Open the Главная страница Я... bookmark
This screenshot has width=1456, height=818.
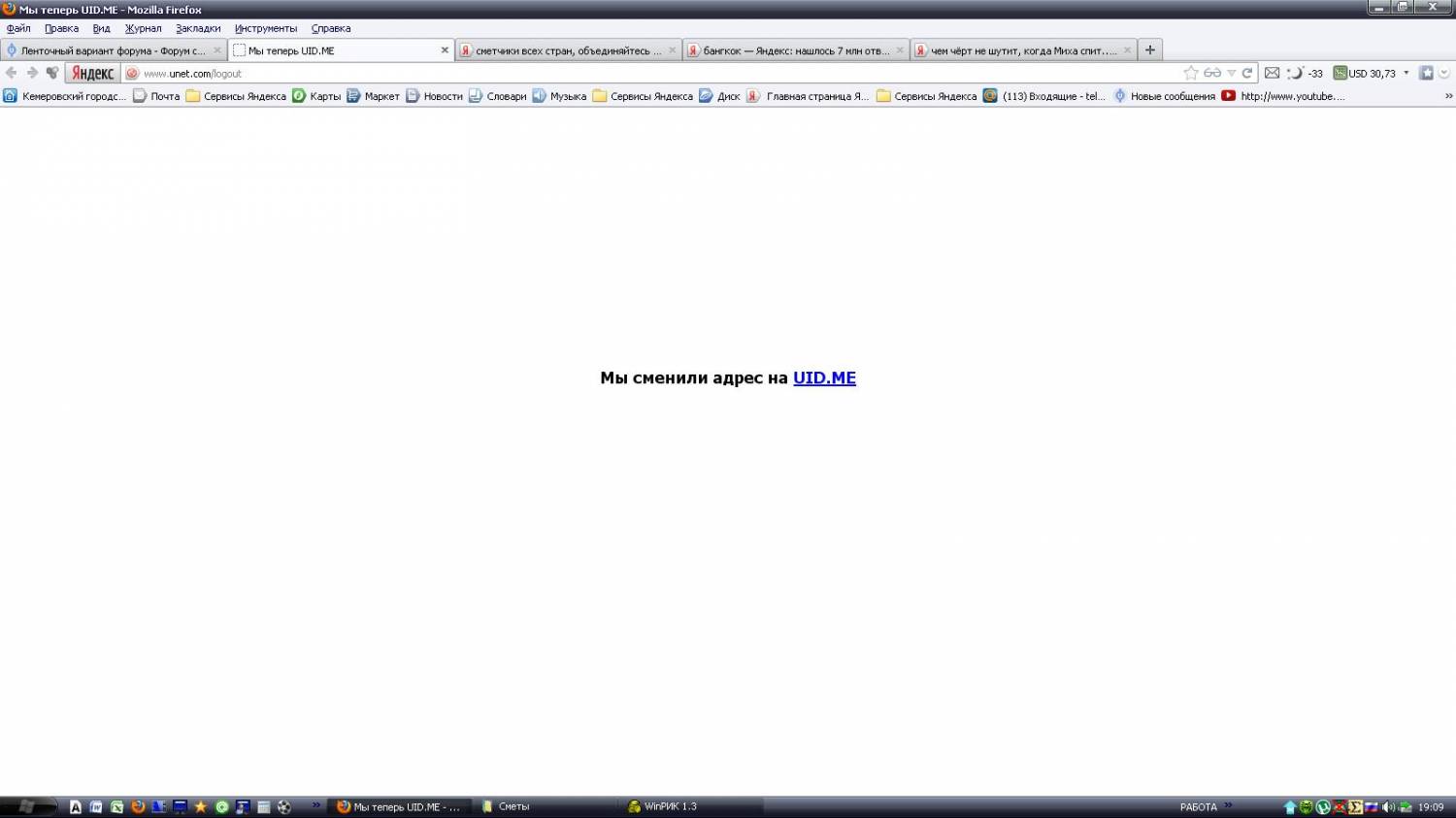tap(808, 96)
